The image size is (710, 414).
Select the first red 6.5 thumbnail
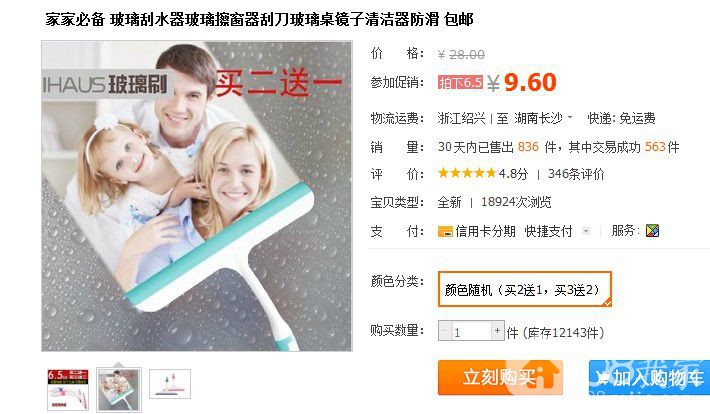[68, 390]
